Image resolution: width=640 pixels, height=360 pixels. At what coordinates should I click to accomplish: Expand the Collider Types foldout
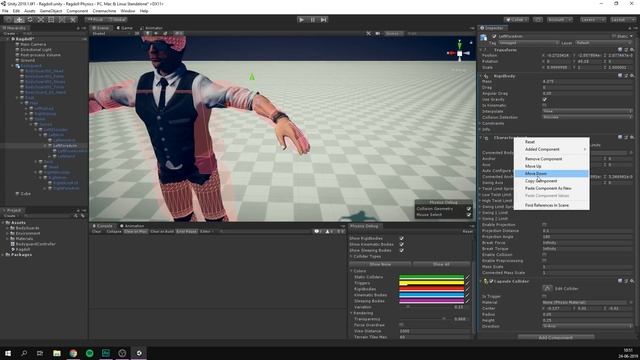pos(351,256)
